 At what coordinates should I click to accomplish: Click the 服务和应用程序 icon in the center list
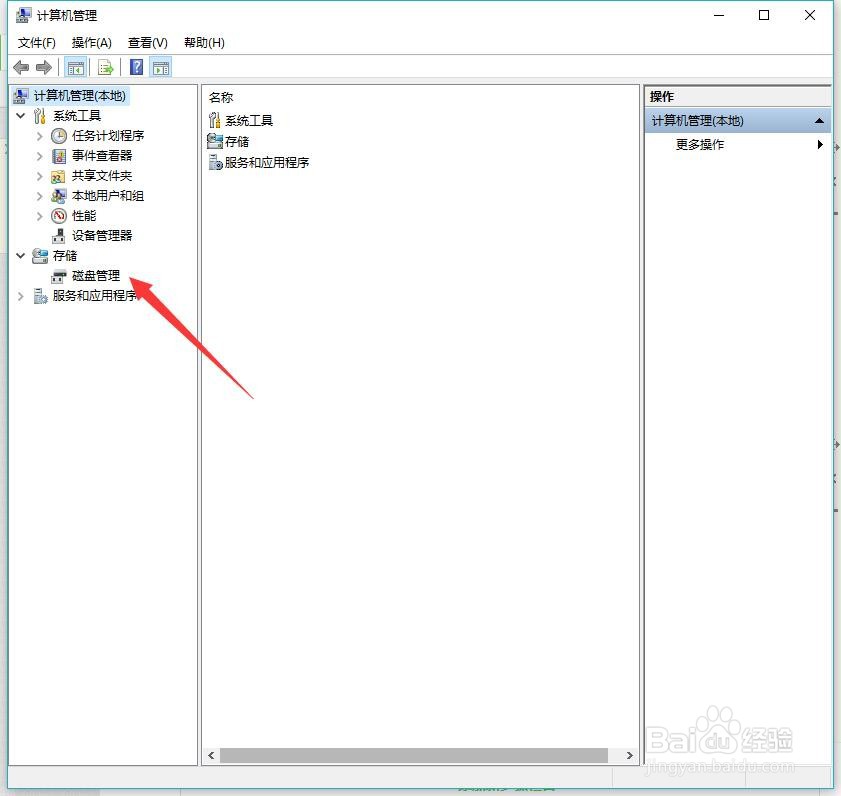(216, 162)
